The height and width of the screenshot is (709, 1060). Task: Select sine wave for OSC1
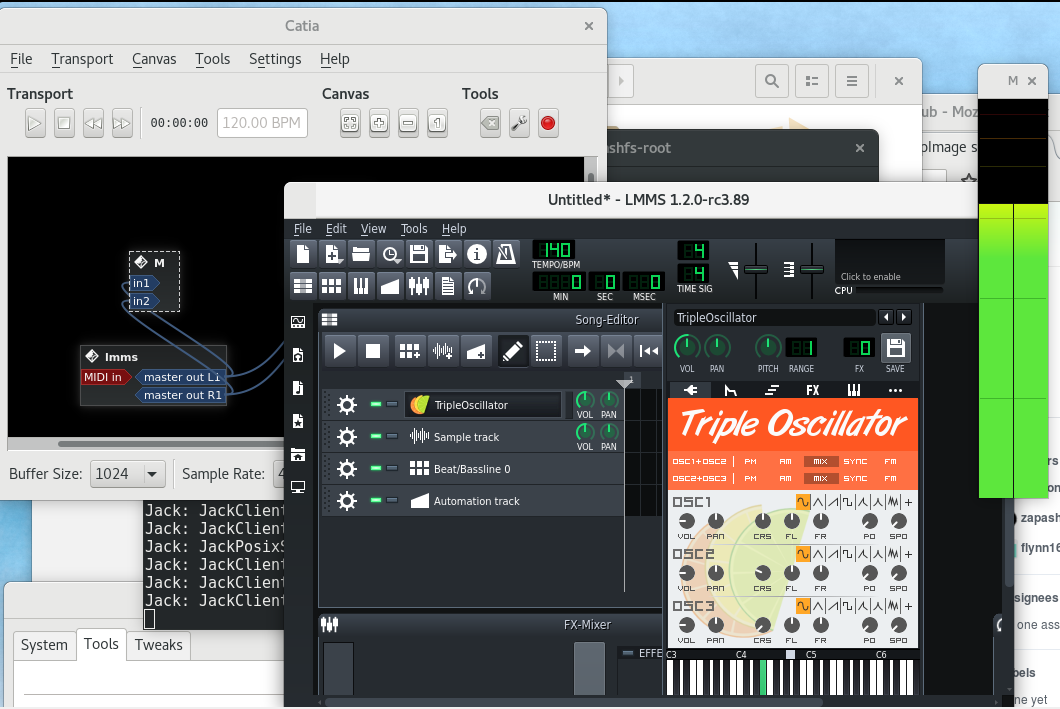point(803,502)
